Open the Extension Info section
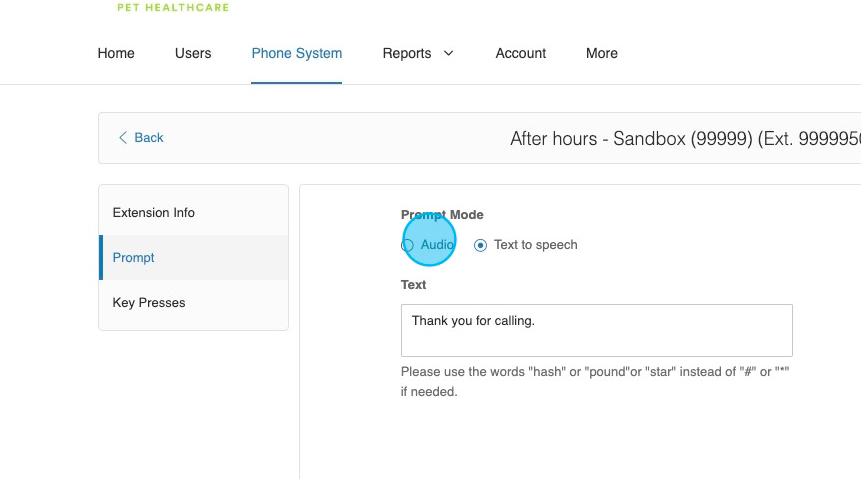This screenshot has height=479, width=861. [154, 212]
